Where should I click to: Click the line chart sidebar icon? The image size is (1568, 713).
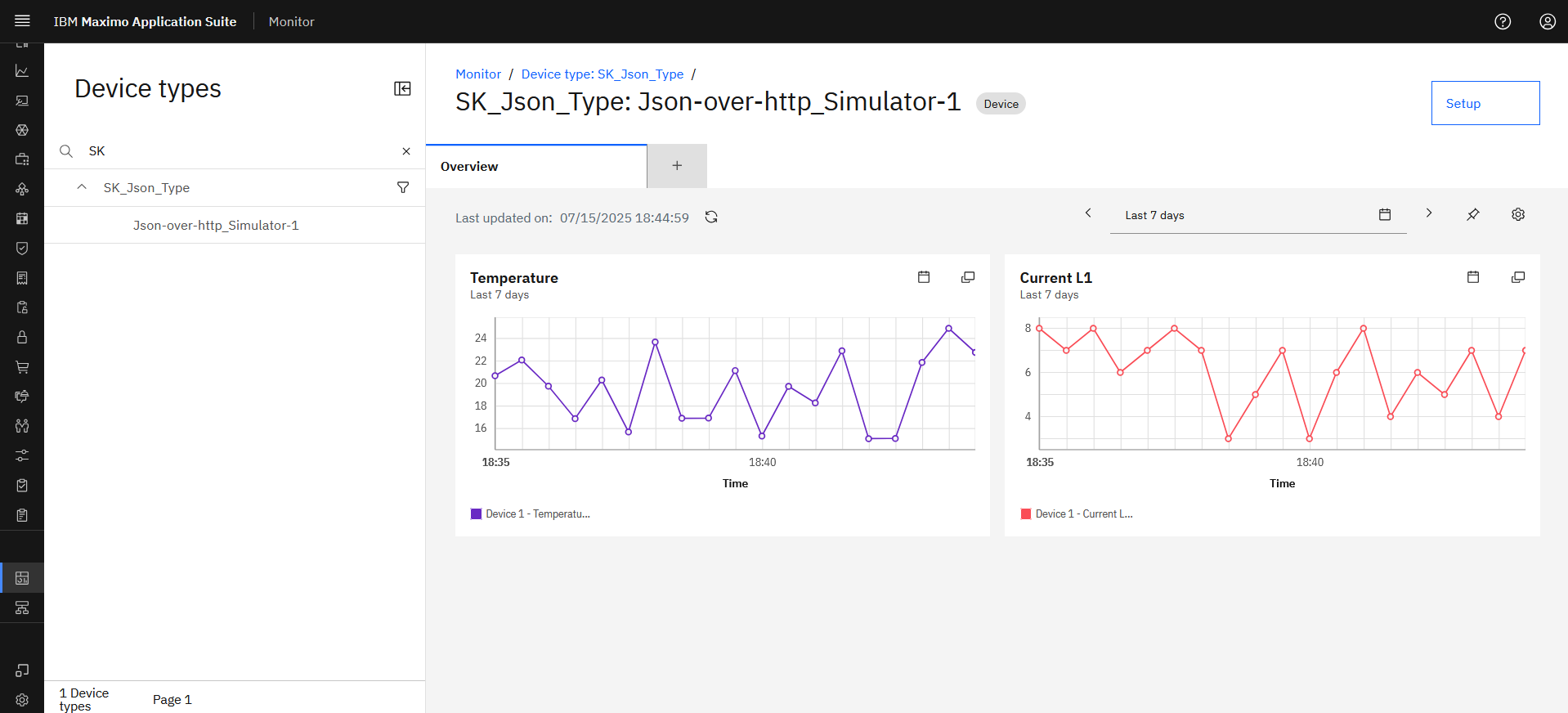pyautogui.click(x=22, y=71)
